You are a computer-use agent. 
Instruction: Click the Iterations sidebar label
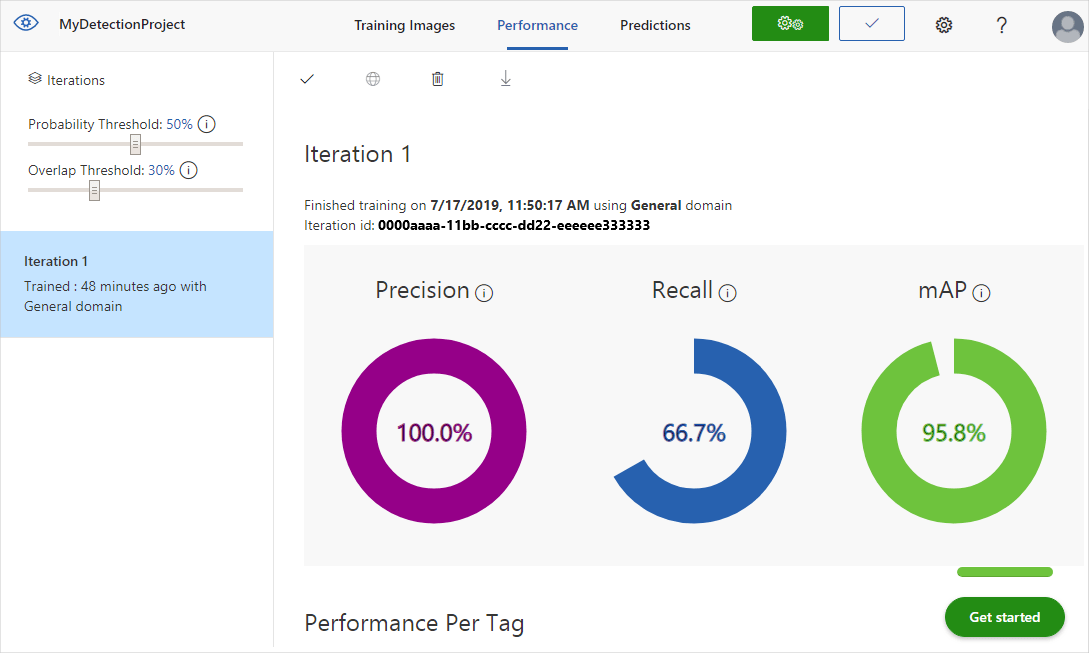76,80
